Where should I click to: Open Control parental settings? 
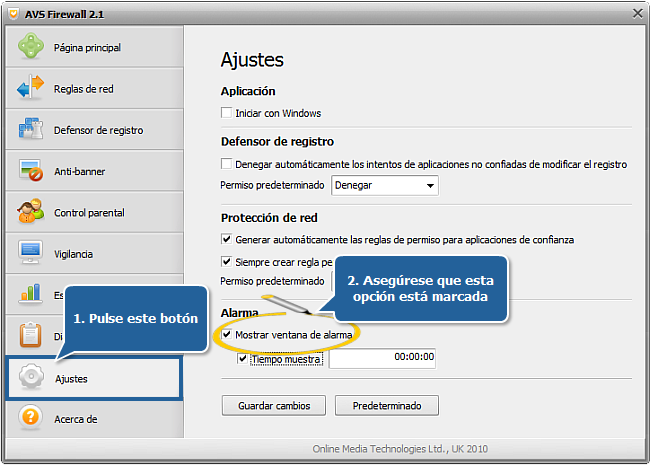[94, 212]
